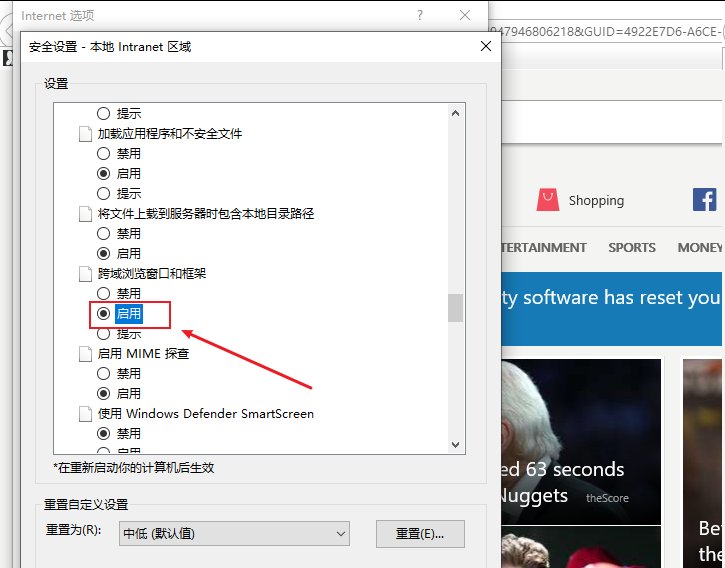Select 启用 under 跨域浏览窗口和框架
Viewport: 725px width, 568px height.
(104, 314)
